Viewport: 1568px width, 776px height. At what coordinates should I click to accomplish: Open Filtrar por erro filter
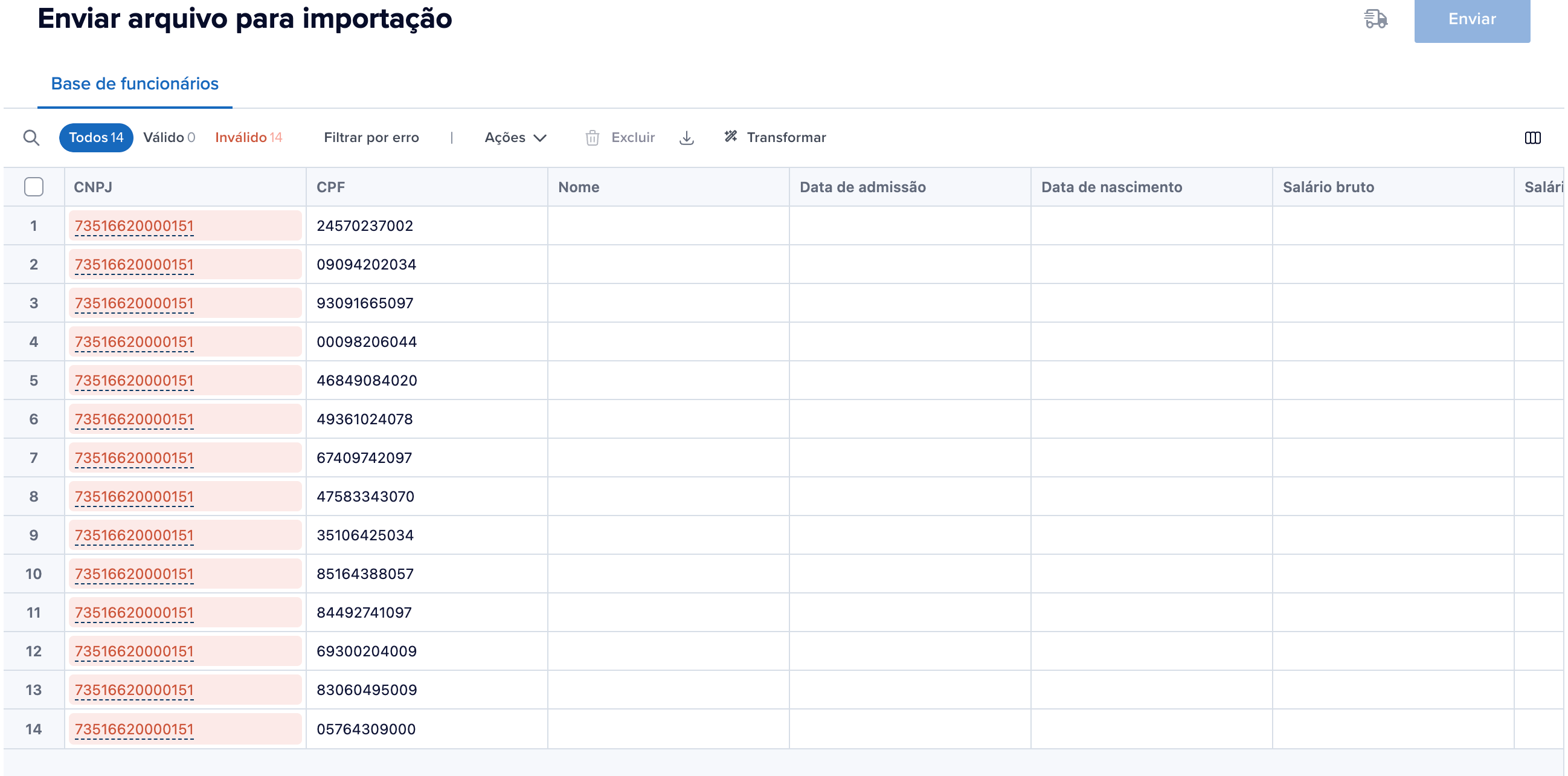pyautogui.click(x=371, y=138)
